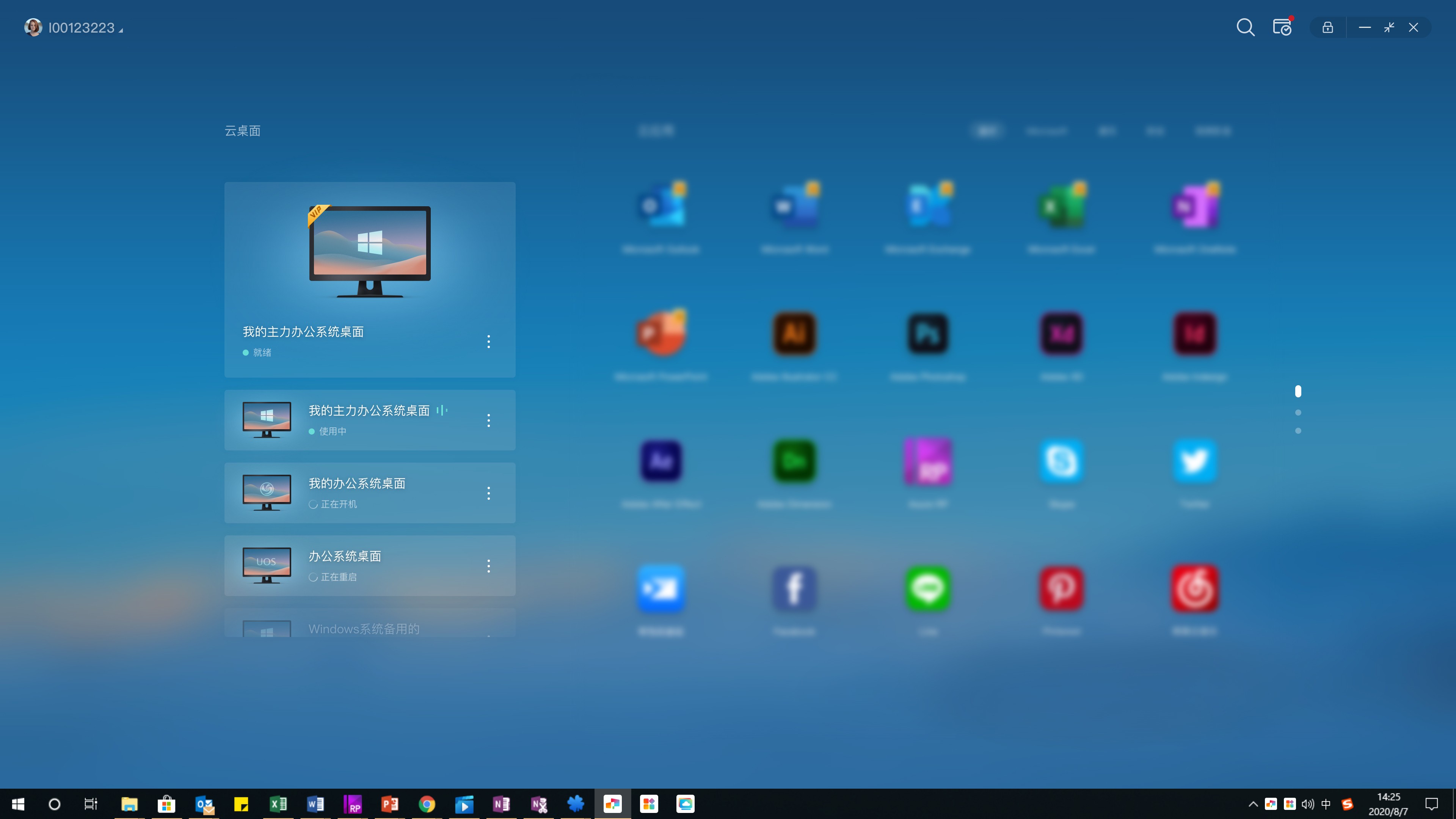The width and height of the screenshot is (1456, 819).
Task: Open the Pinterest app icon
Action: (x=1062, y=588)
